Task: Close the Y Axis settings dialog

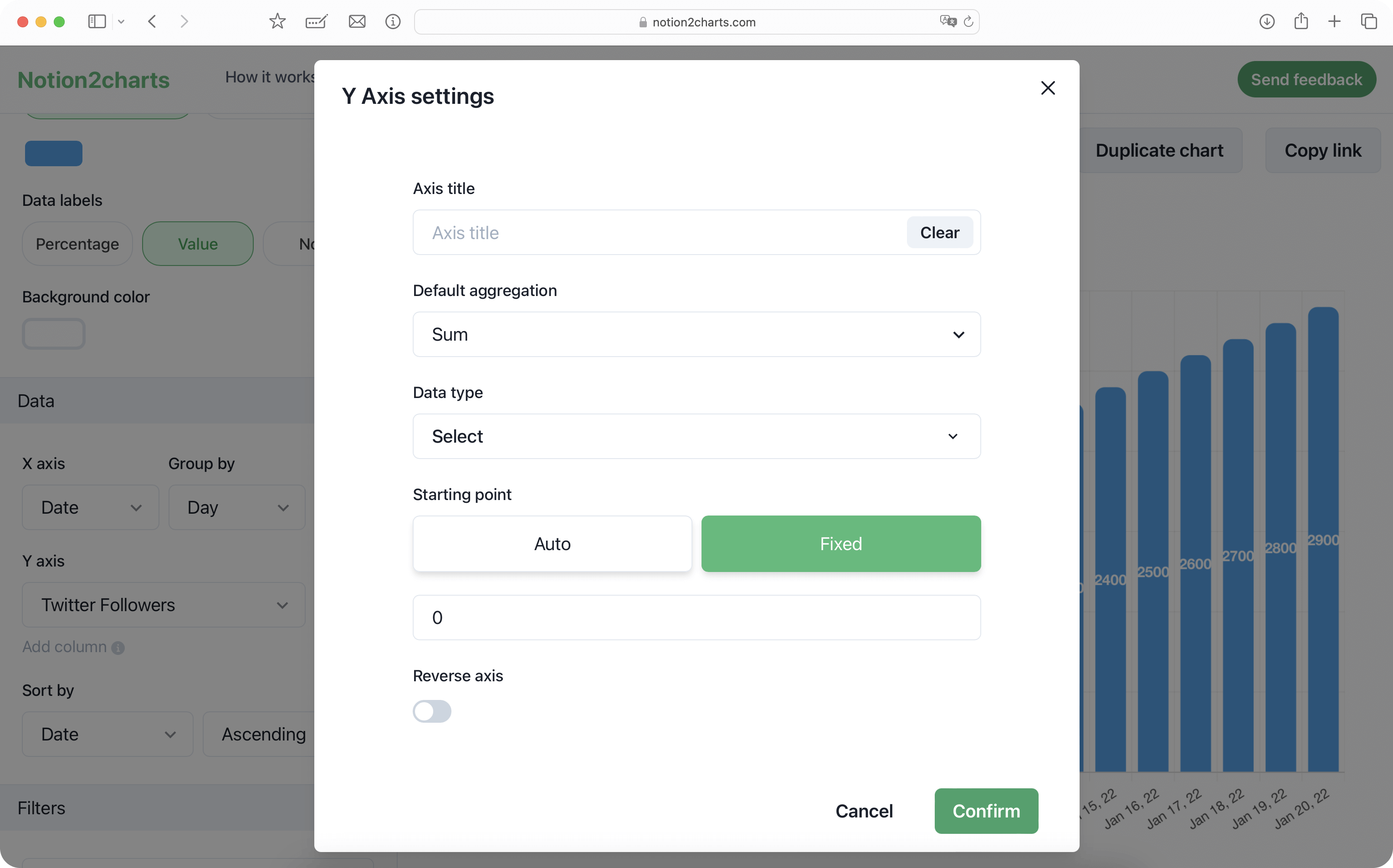Action: click(1047, 88)
